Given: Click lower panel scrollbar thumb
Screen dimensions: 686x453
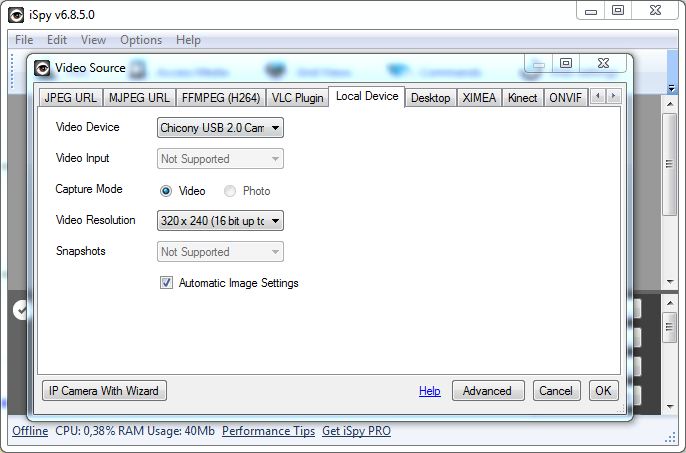Looking at the screenshot, I should 669,327.
